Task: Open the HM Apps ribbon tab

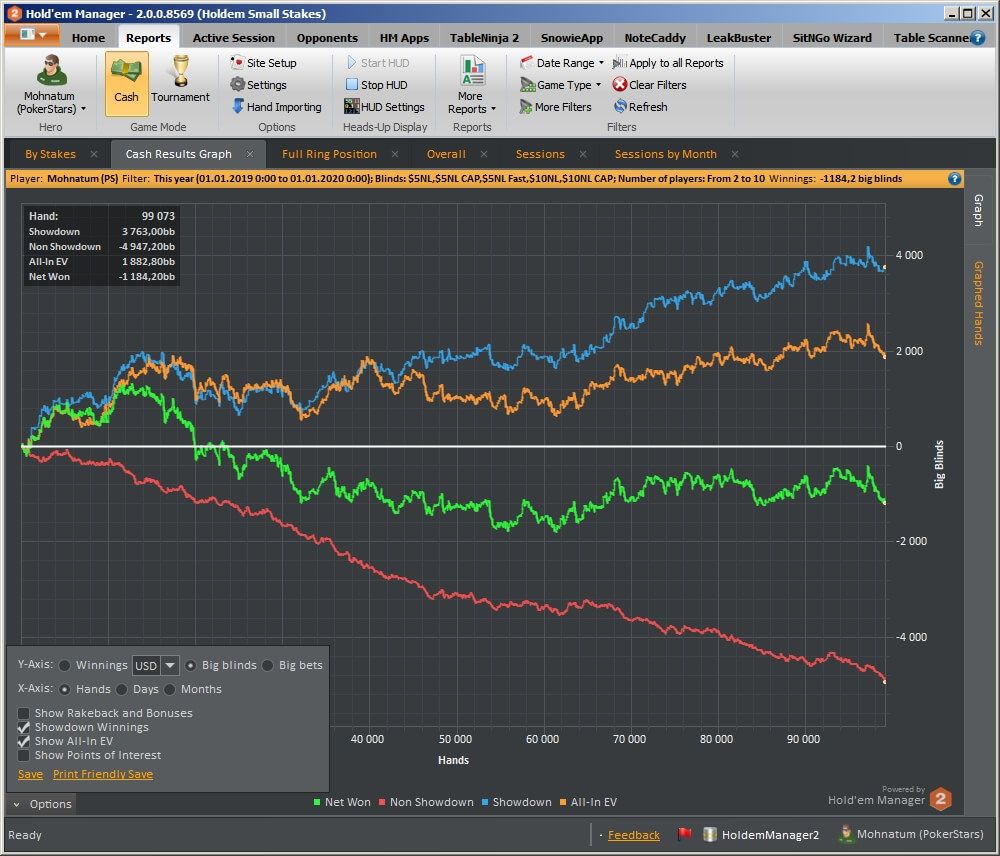Action: [x=404, y=38]
